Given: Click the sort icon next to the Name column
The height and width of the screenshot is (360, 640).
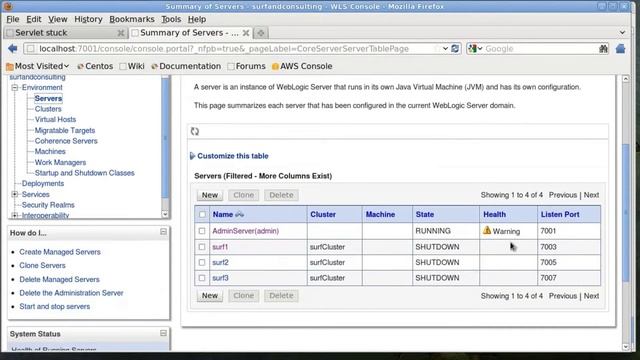Looking at the screenshot, I should coord(240,214).
